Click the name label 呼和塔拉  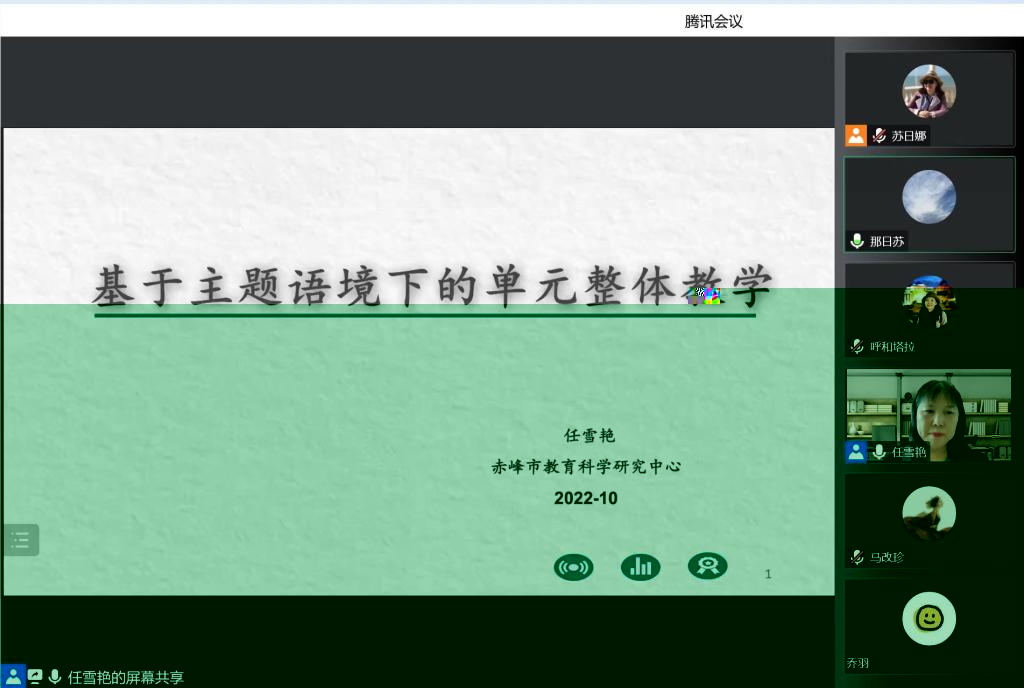click(x=892, y=347)
